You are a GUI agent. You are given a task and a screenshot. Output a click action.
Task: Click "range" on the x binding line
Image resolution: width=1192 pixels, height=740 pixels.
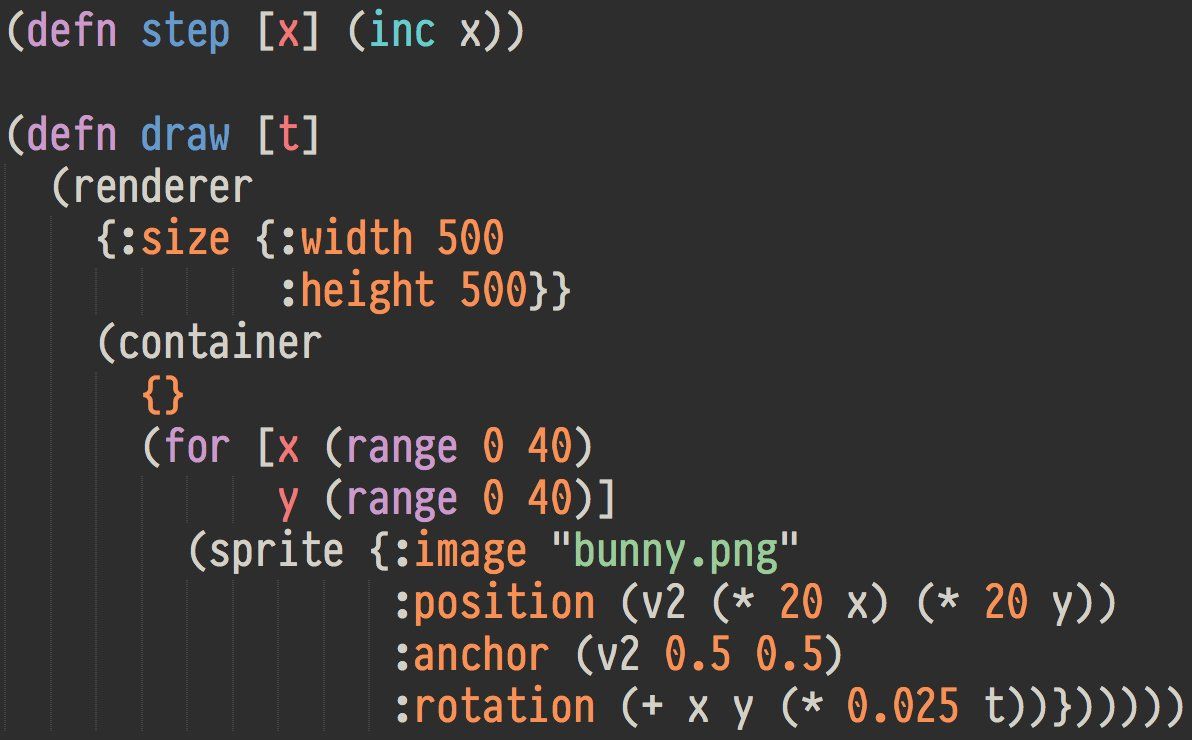(x=402, y=447)
